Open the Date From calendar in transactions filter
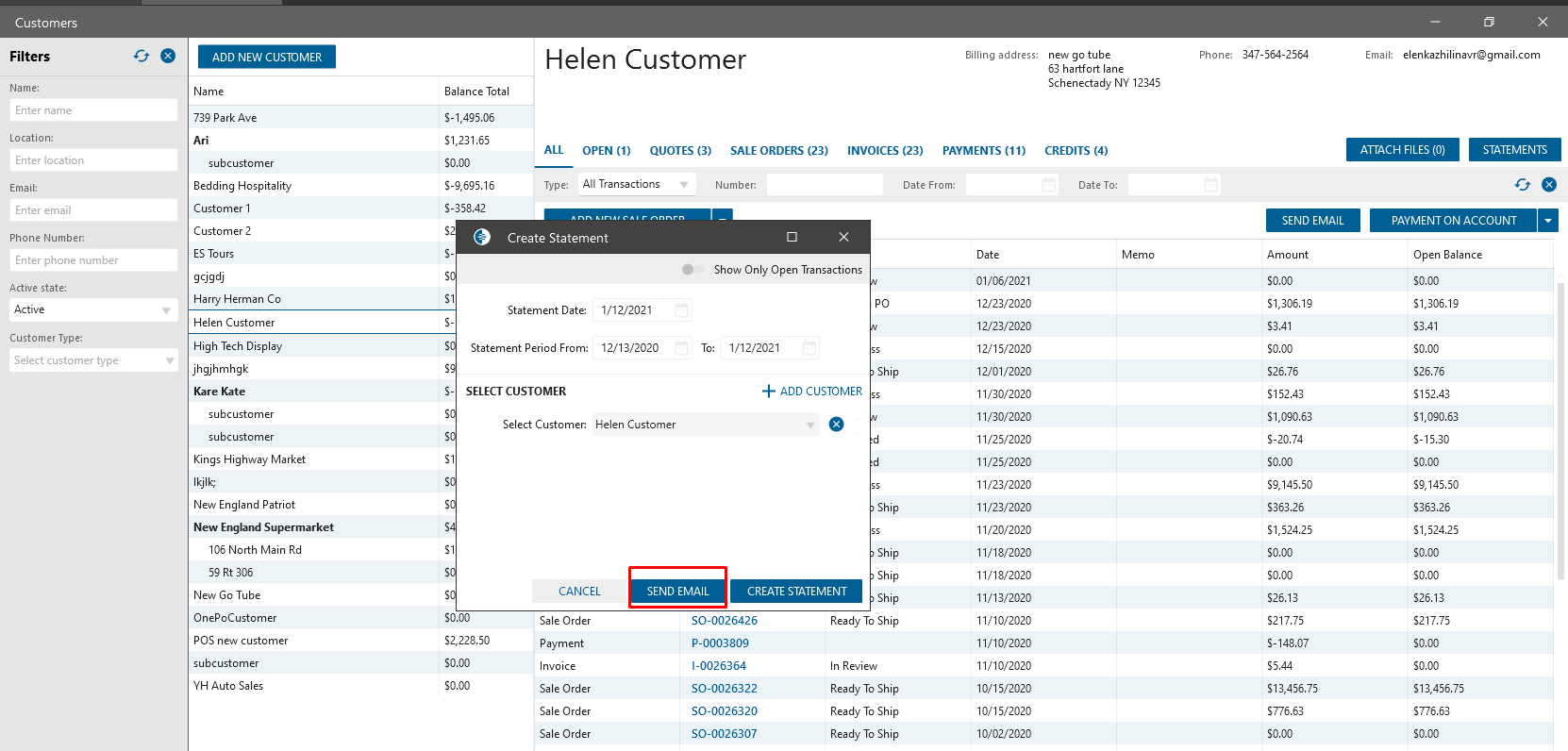1568x751 pixels. [1049, 185]
